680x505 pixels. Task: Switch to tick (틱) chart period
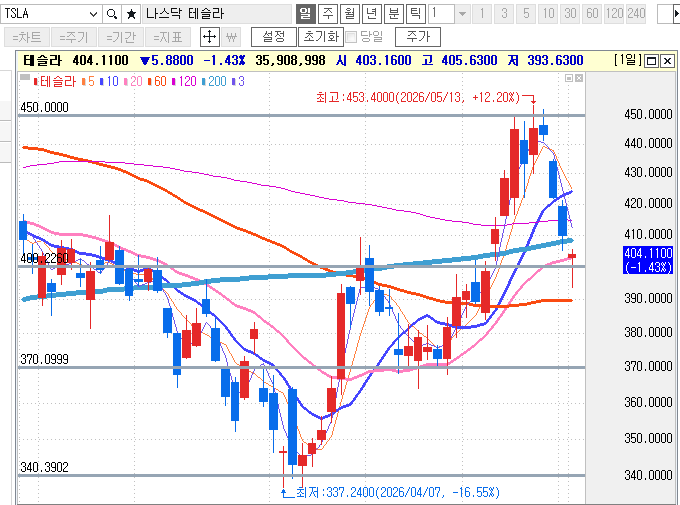(415, 14)
